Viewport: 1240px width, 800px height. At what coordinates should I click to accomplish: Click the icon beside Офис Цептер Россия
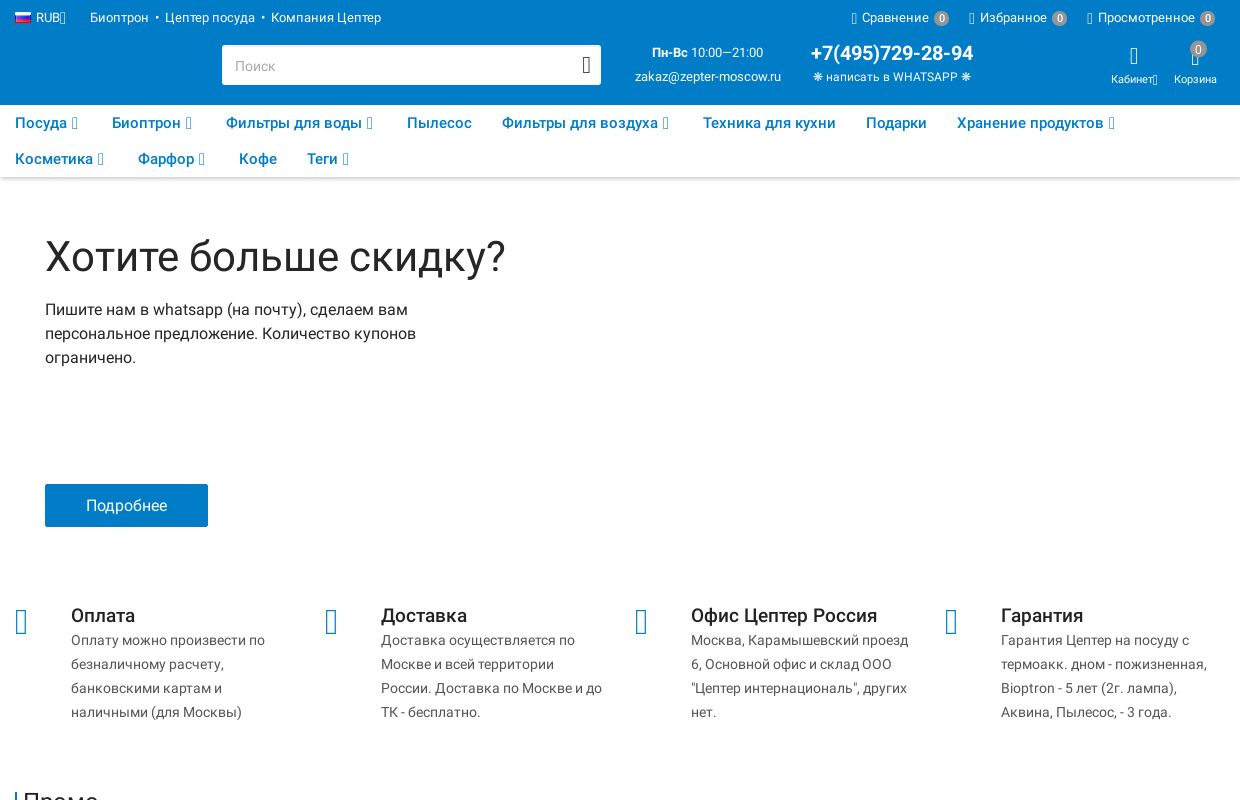pos(642,623)
